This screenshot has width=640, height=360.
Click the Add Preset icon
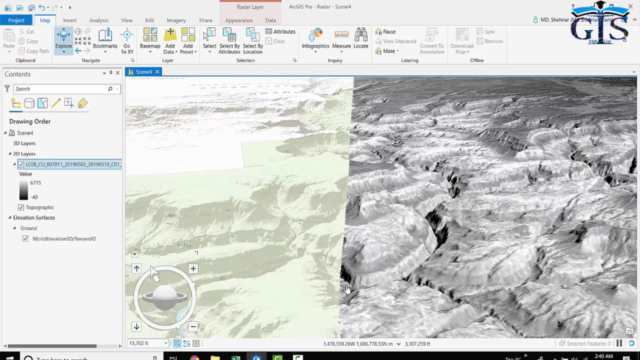coord(188,35)
